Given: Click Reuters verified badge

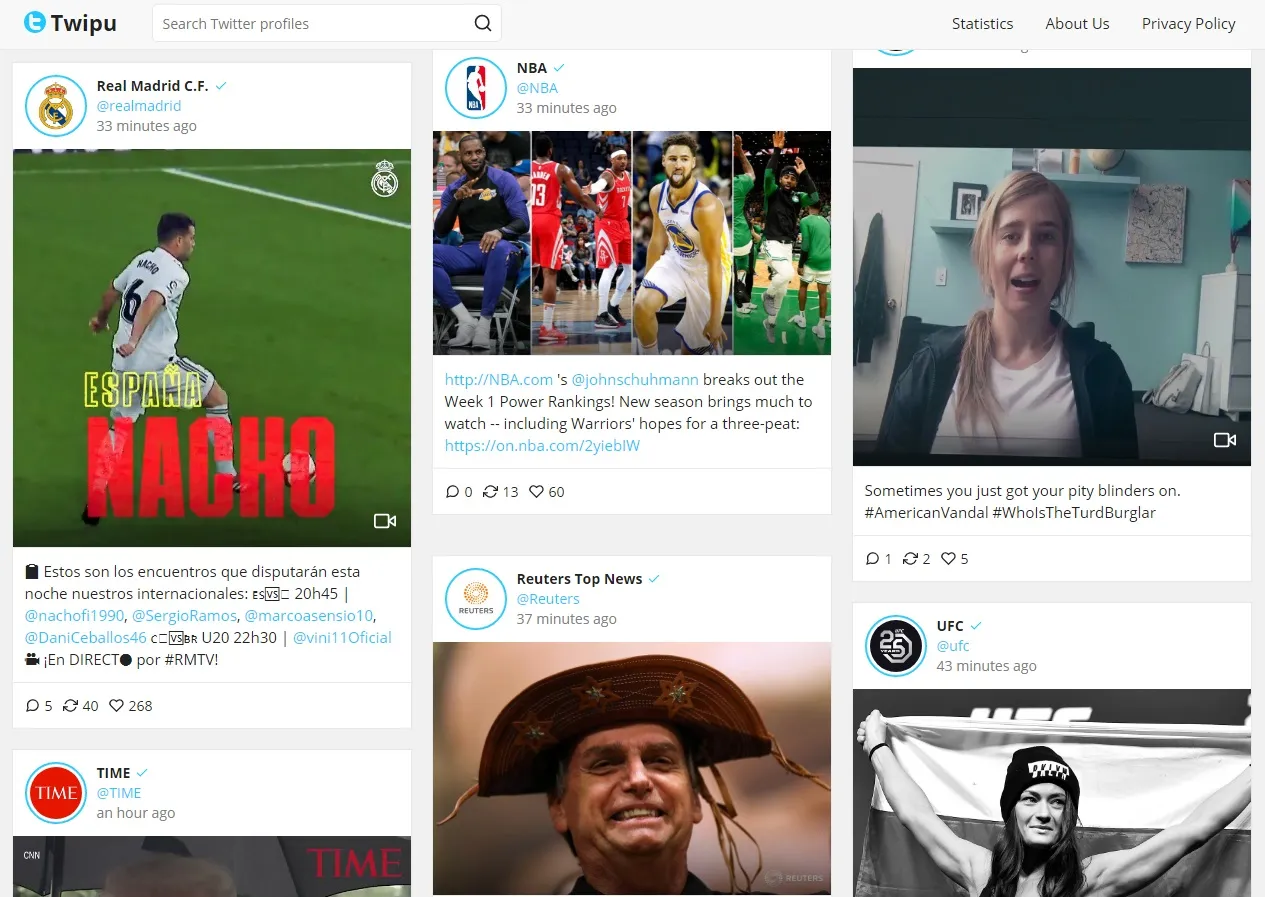Looking at the screenshot, I should click(654, 579).
